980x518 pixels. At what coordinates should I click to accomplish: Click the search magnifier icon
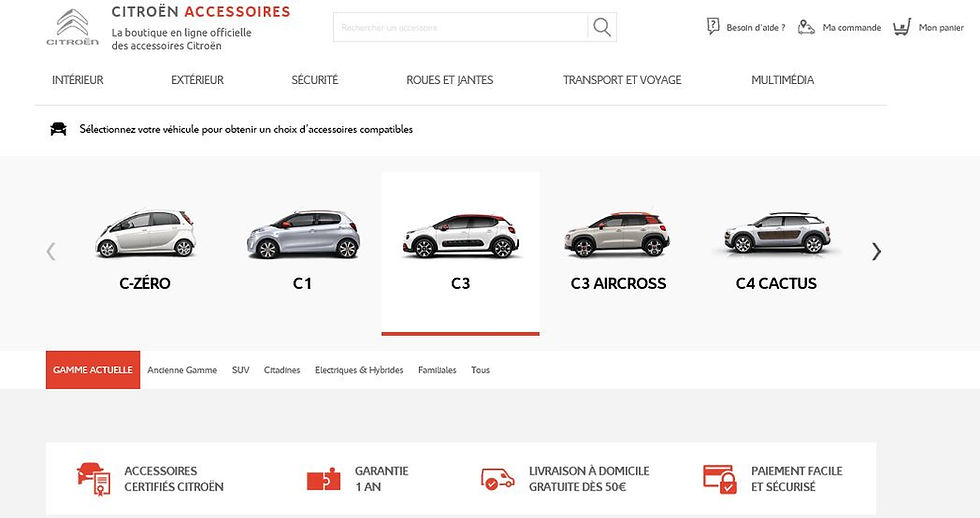602,27
